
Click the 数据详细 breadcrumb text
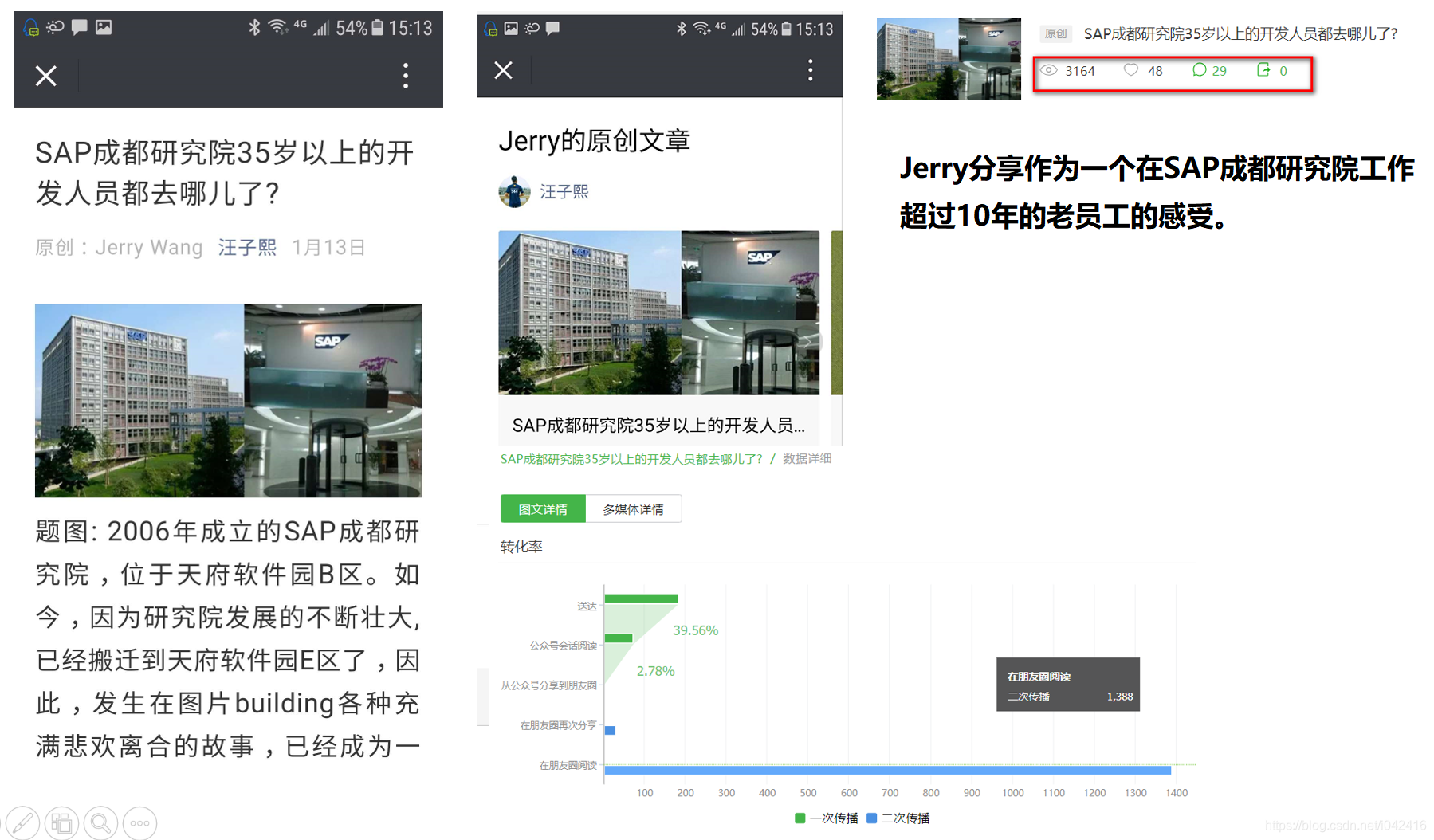[x=807, y=458]
